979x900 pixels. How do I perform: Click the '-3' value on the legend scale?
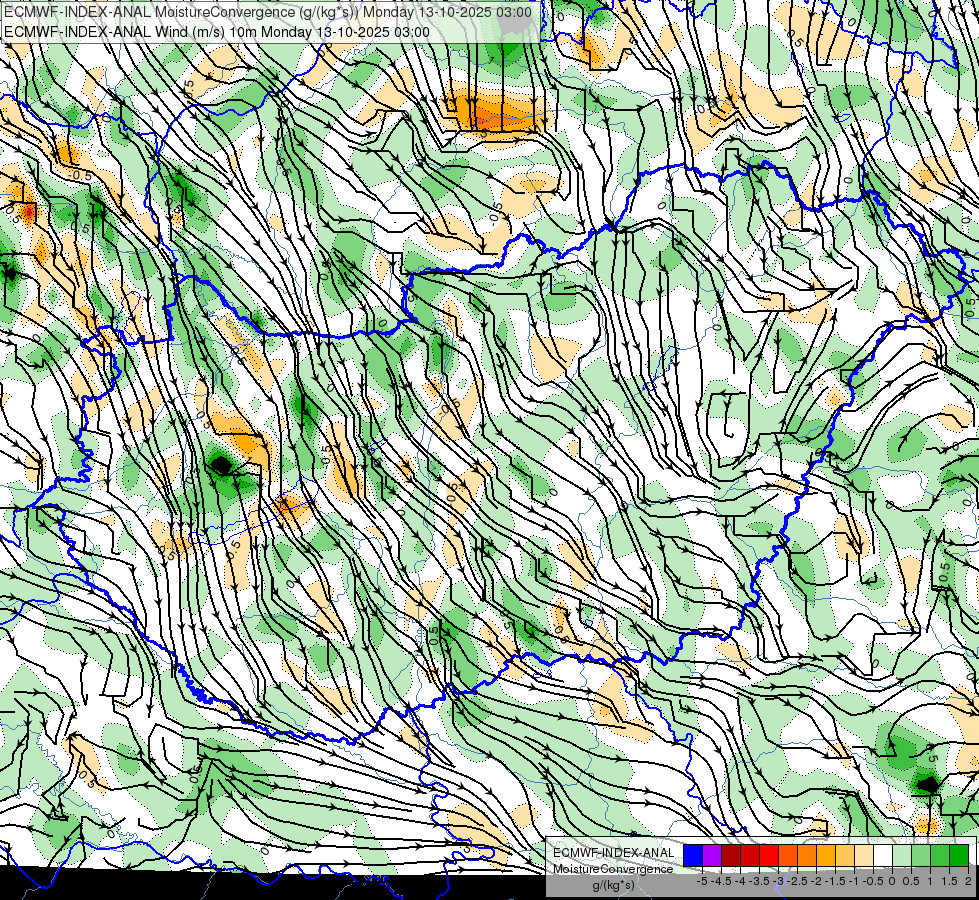click(x=778, y=881)
